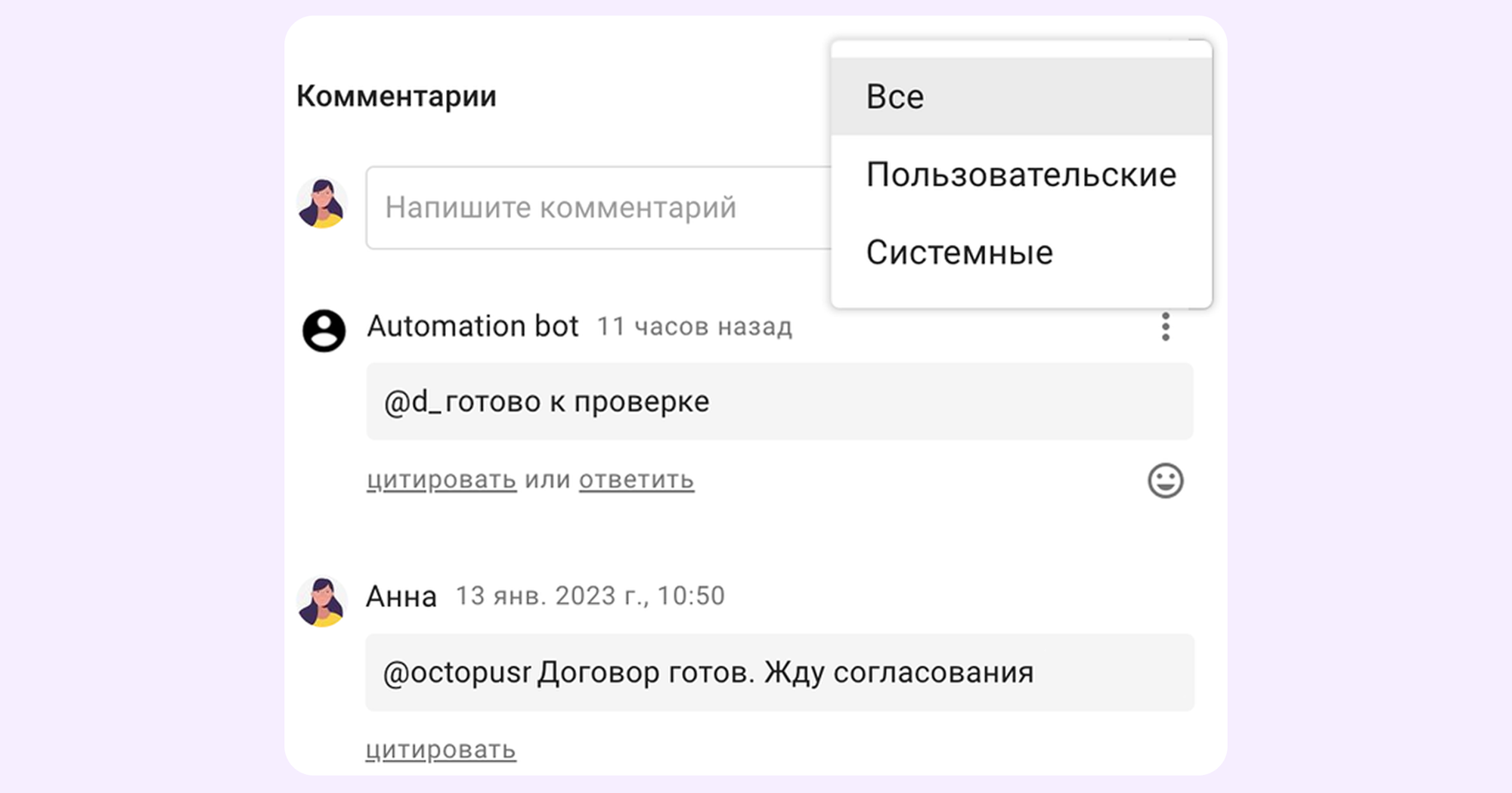Click "цитировать" under Анна's comment
The height and width of the screenshot is (793, 1512).
point(442,750)
